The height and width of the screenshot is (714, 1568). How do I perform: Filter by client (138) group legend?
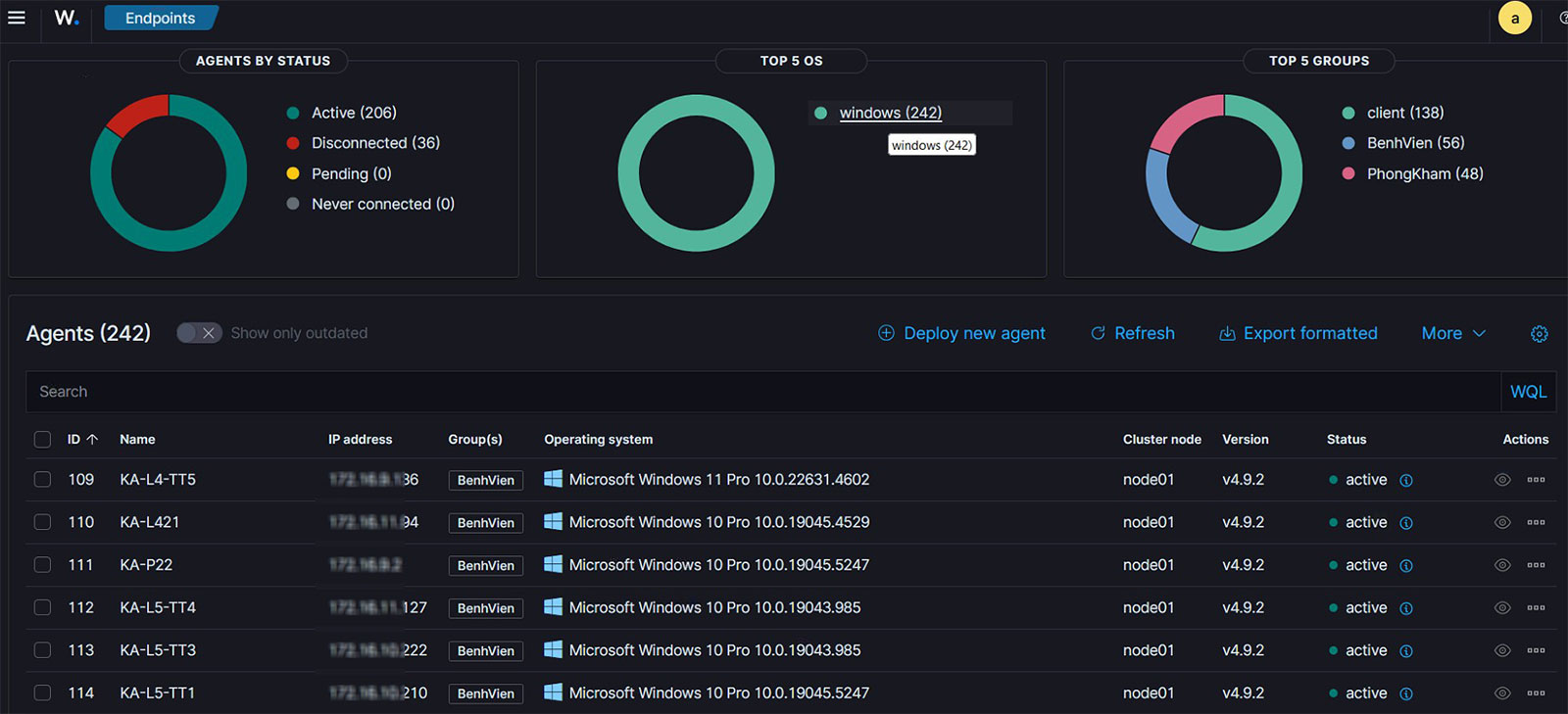click(x=1394, y=113)
